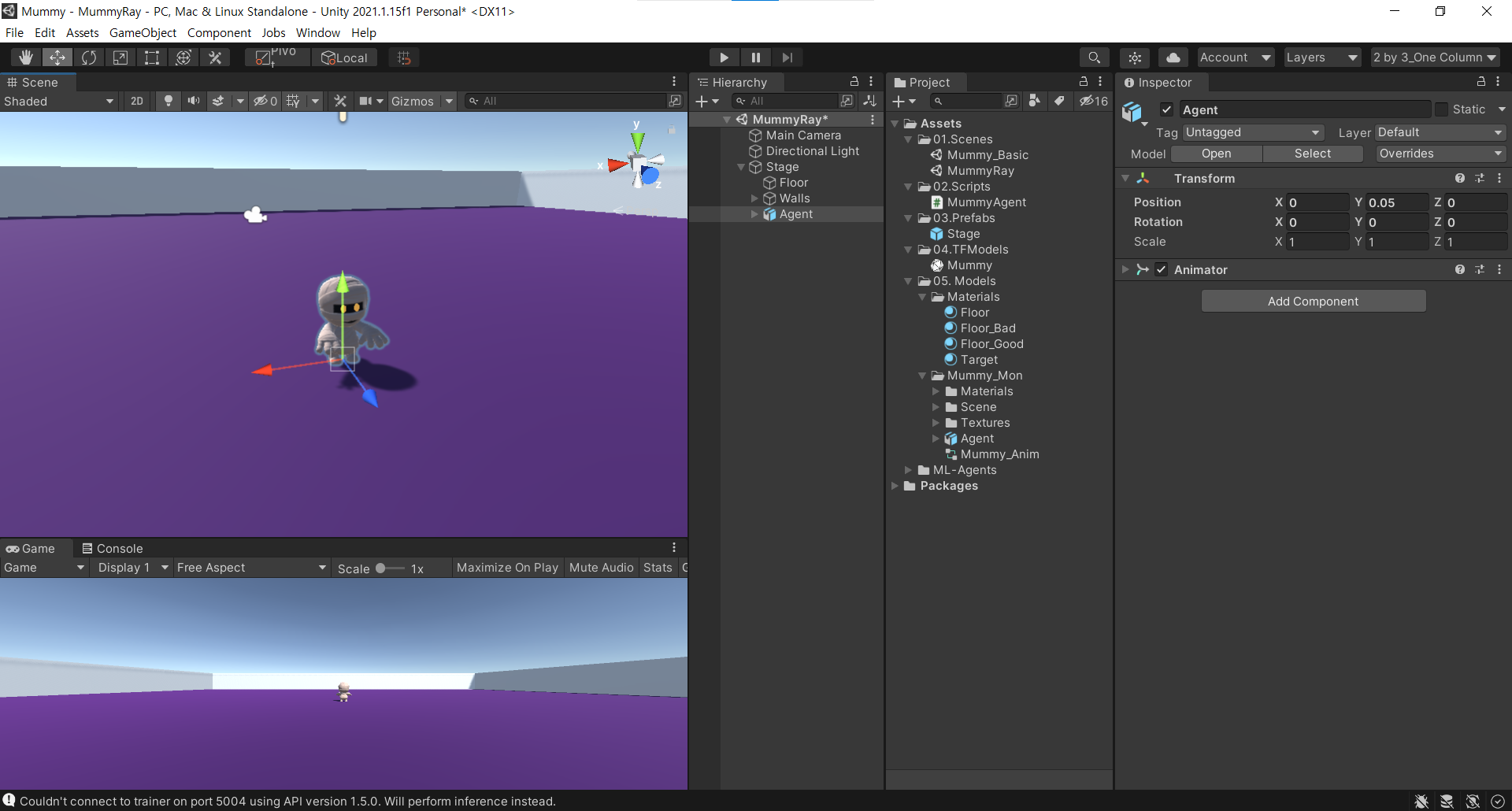Click the prefab Select button
The width and height of the screenshot is (1512, 811).
[x=1312, y=154]
